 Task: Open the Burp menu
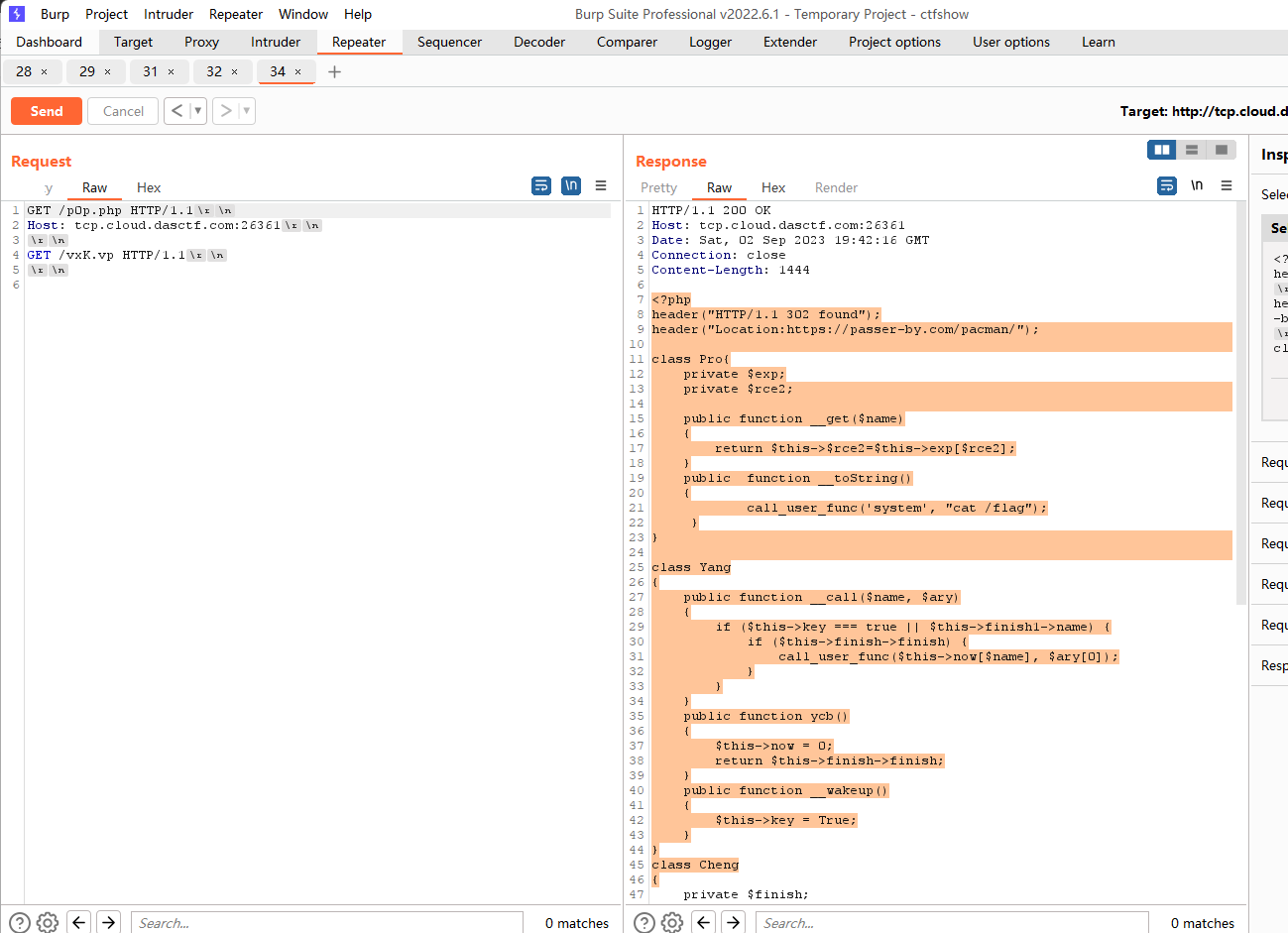click(55, 14)
